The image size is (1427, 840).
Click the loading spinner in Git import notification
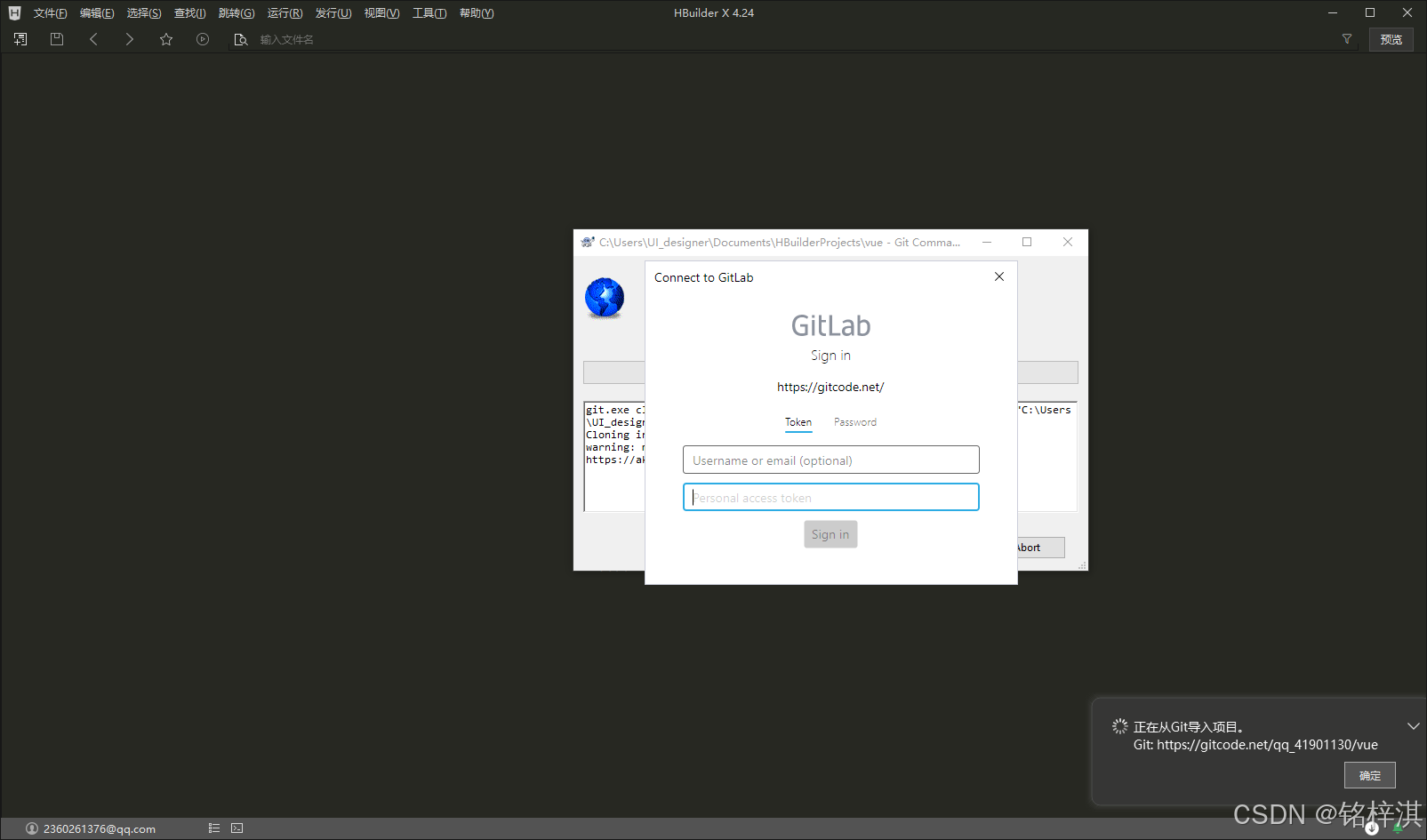coord(1119,726)
